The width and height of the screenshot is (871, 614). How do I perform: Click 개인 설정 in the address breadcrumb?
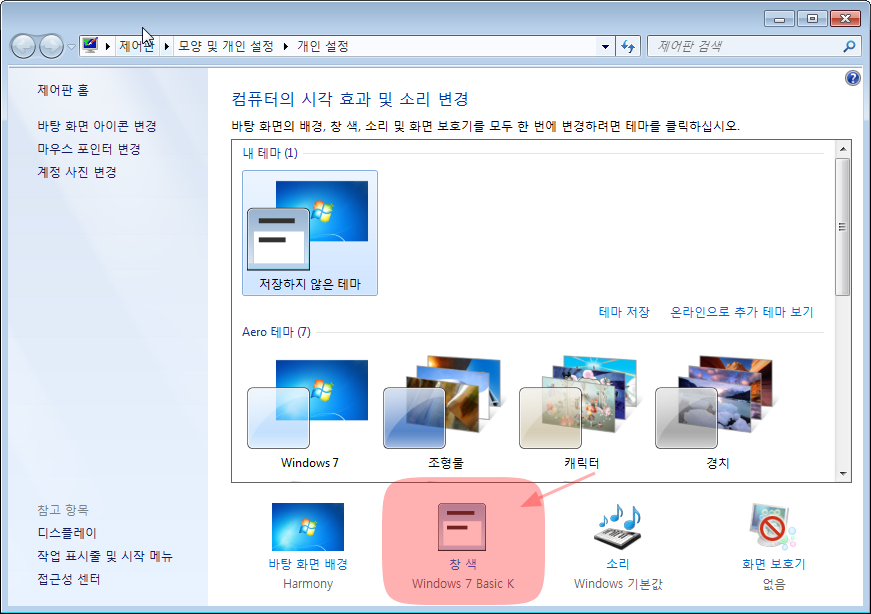323,46
